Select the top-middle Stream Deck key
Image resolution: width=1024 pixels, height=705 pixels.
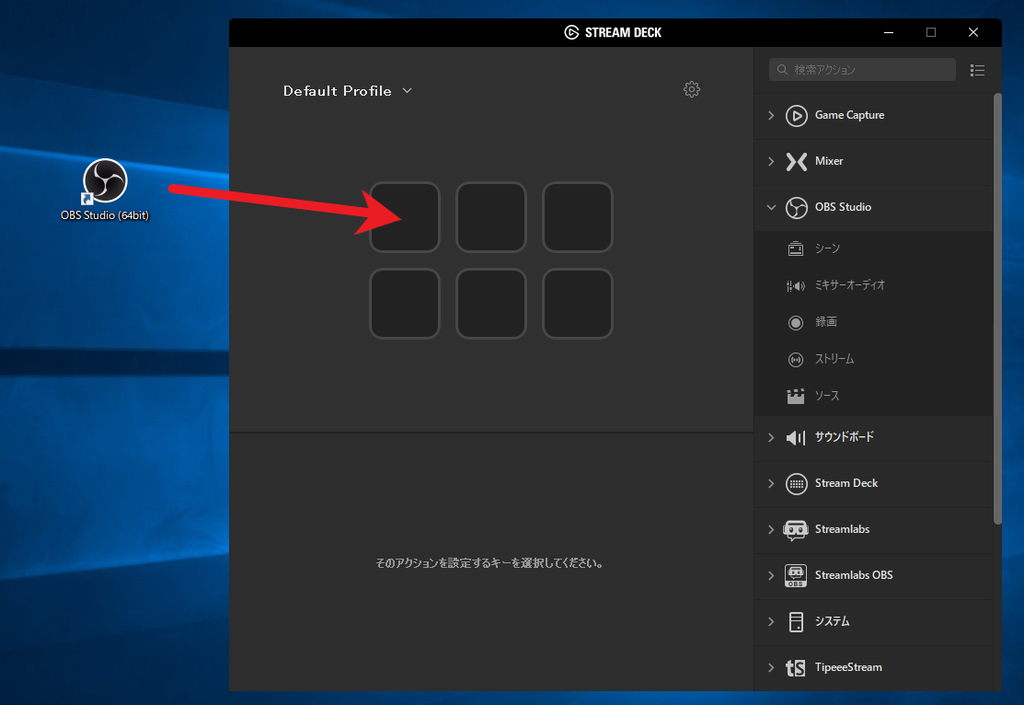click(491, 217)
